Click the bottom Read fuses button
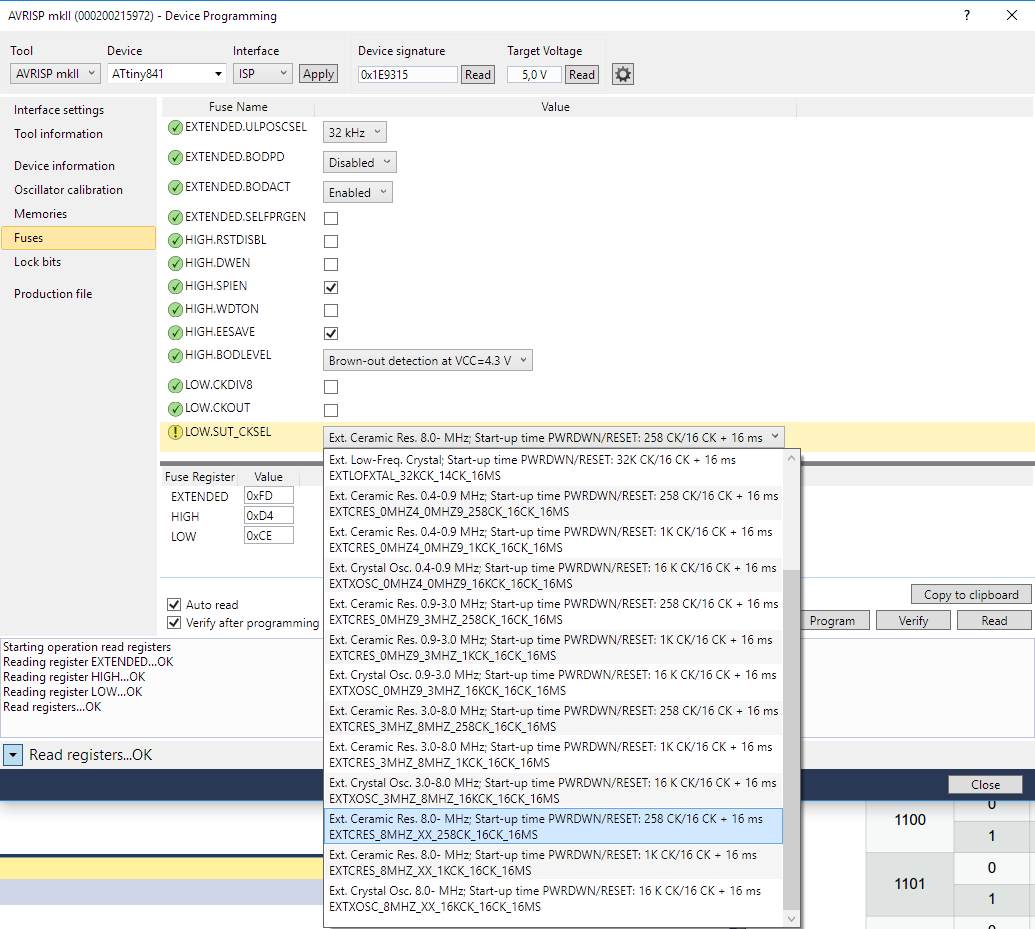This screenshot has height=929, width=1035. [x=993, y=621]
